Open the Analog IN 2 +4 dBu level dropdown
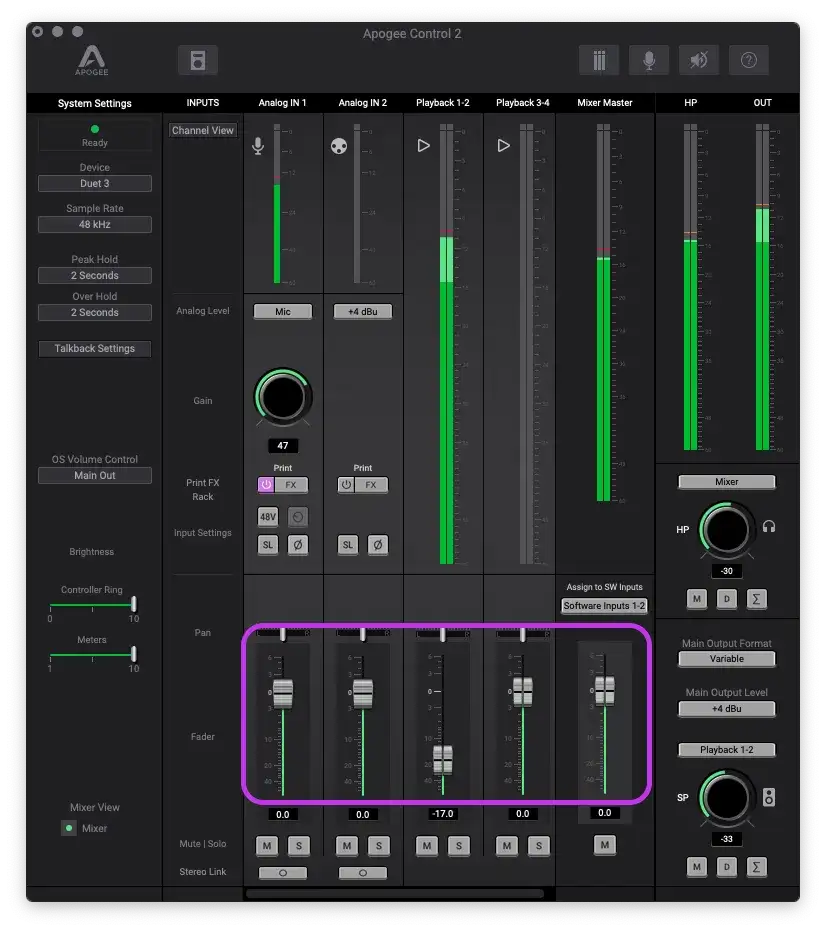826x932 pixels. click(362, 311)
